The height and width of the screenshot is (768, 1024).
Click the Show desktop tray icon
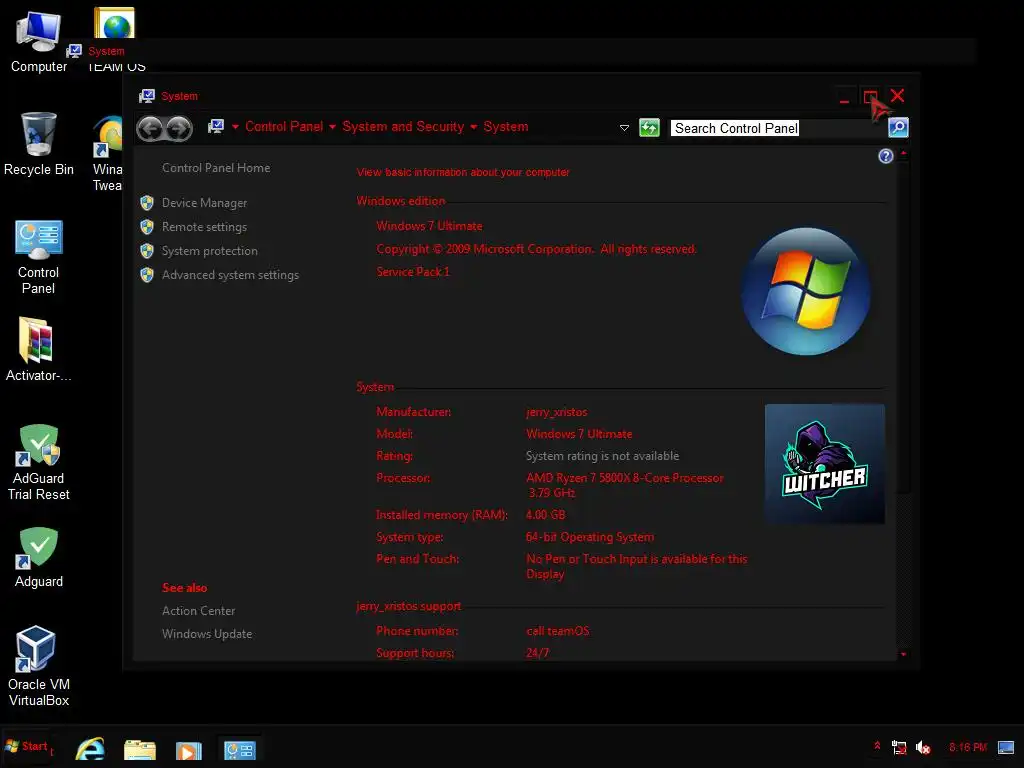pos(1006,747)
